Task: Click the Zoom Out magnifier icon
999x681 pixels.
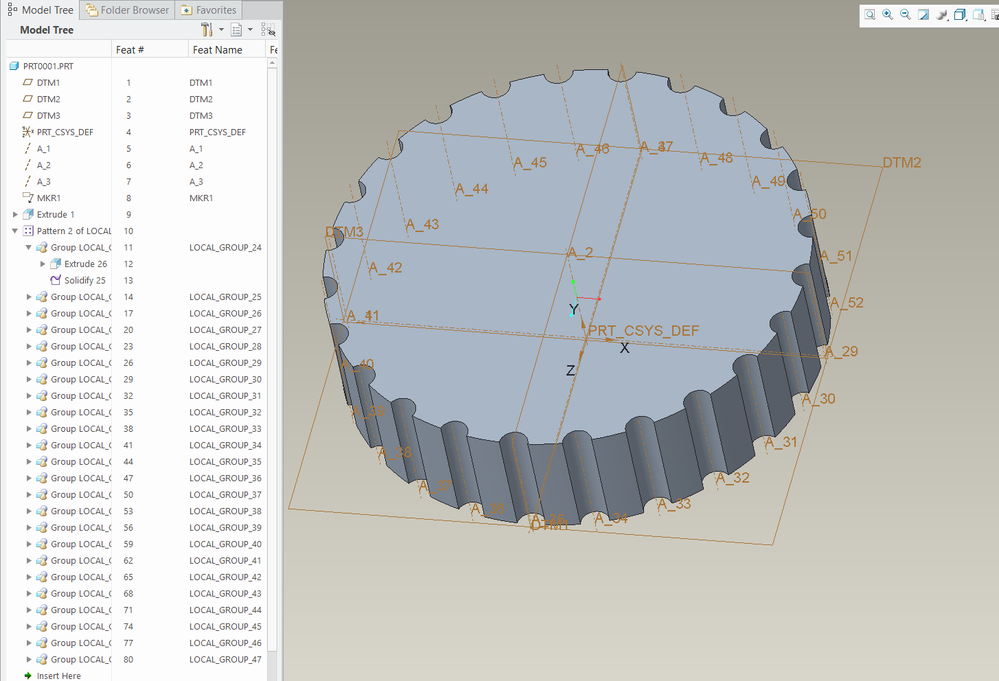Action: pos(905,15)
